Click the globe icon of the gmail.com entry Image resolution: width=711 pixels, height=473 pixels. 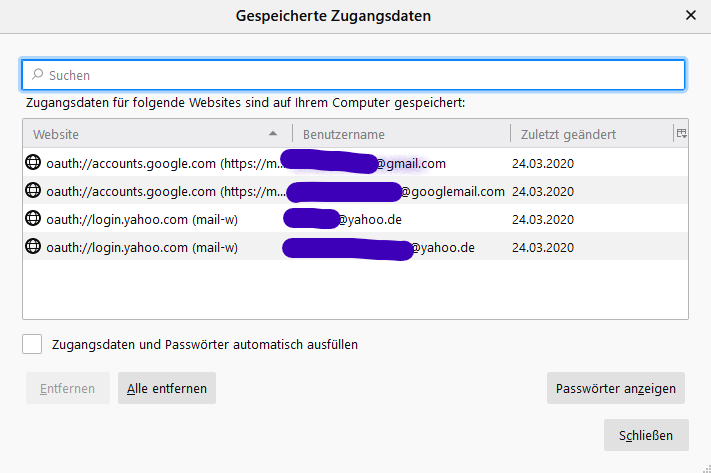coord(33,163)
